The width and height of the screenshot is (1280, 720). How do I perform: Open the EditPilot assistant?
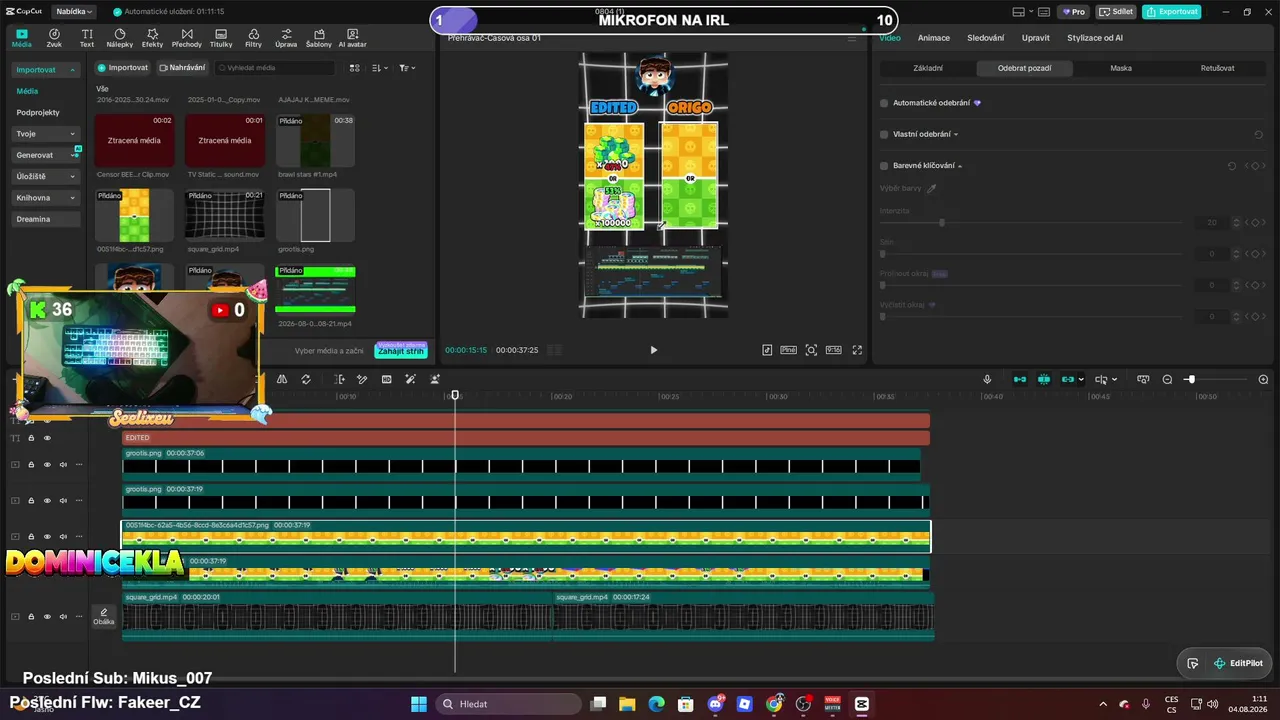(x=1238, y=663)
